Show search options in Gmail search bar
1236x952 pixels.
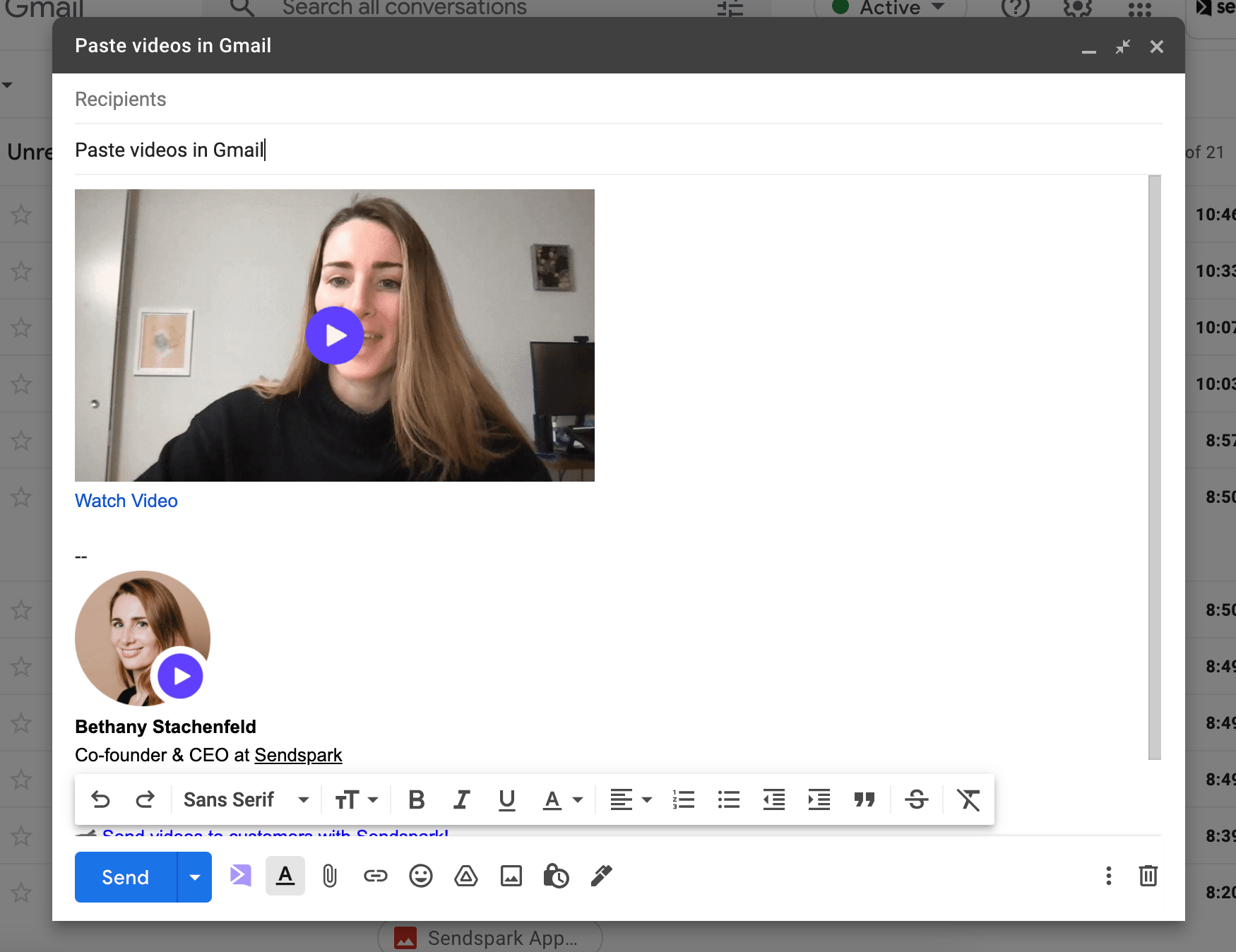(x=730, y=8)
